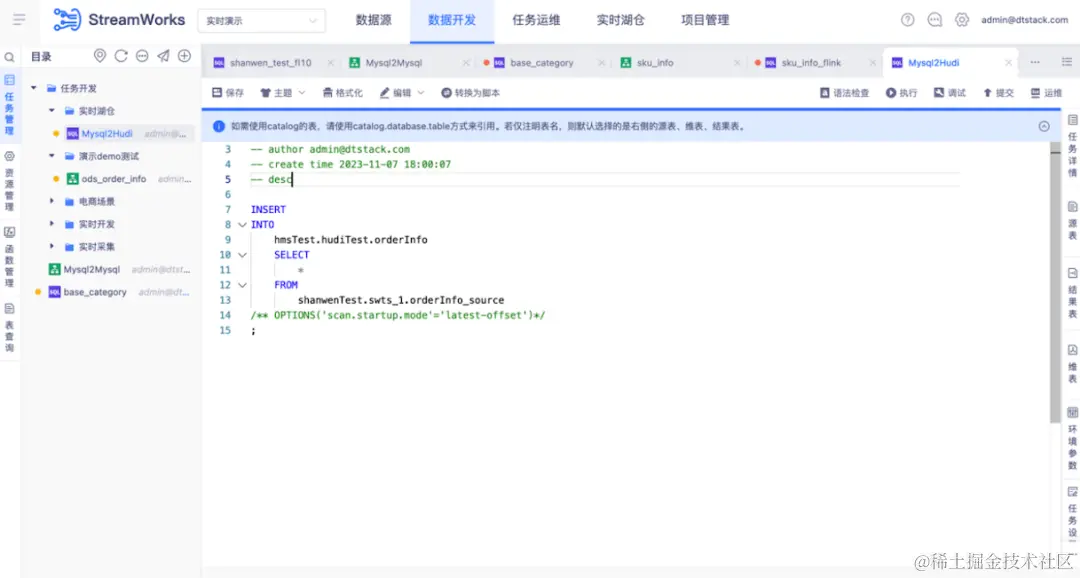The width and height of the screenshot is (1080, 578).
Task: Click the more ellipsis icon in 目录 header
Action: (x=142, y=56)
